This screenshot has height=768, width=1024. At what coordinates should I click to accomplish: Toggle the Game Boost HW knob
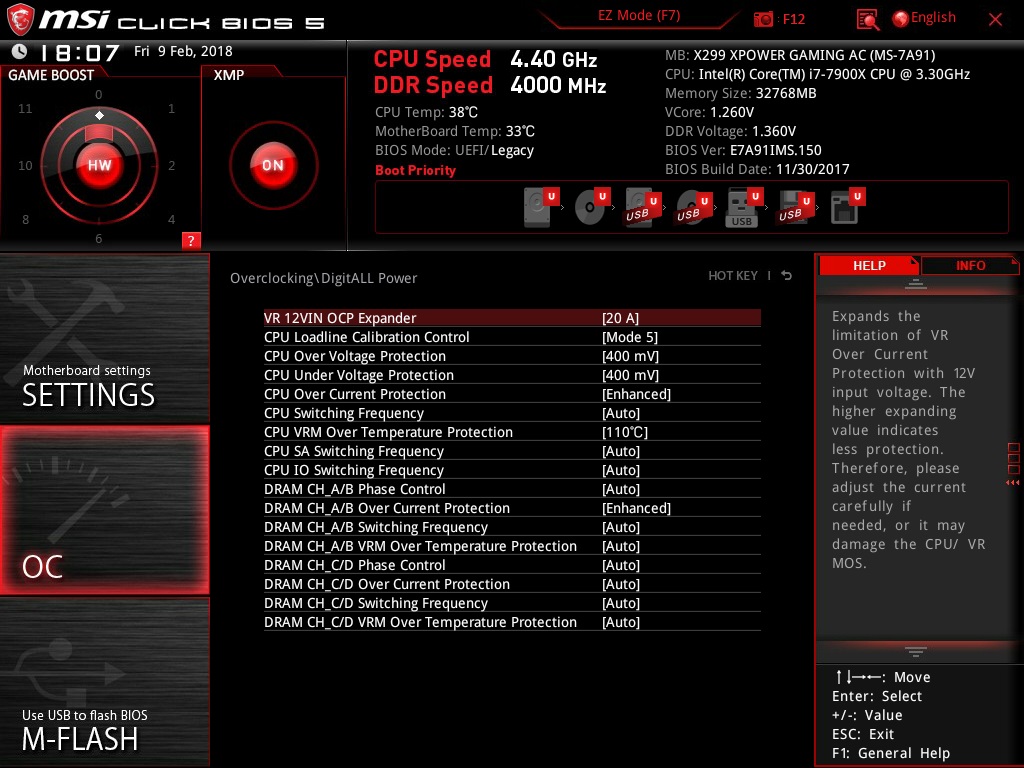[x=99, y=165]
